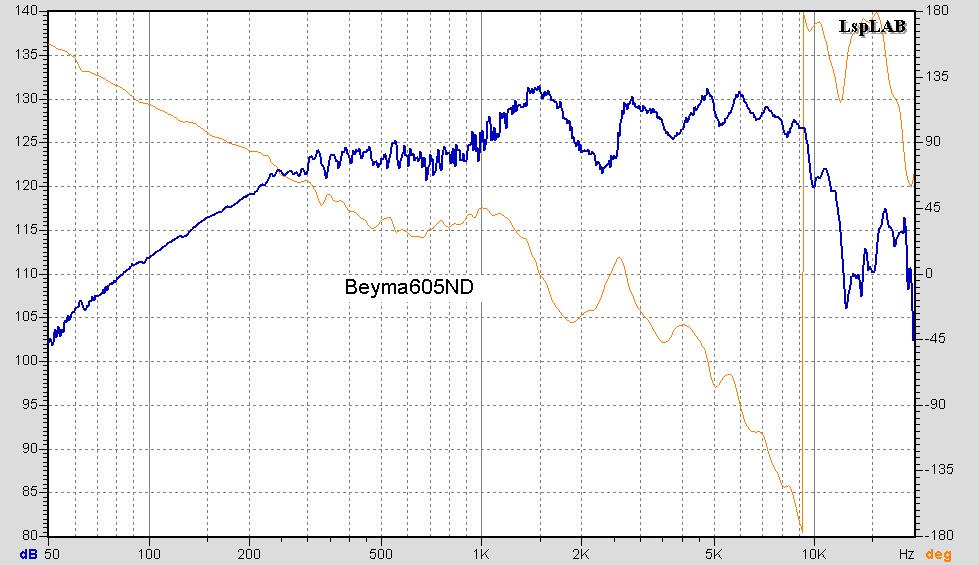Click the LspLAB logo text
The image size is (979, 565).
point(872,26)
